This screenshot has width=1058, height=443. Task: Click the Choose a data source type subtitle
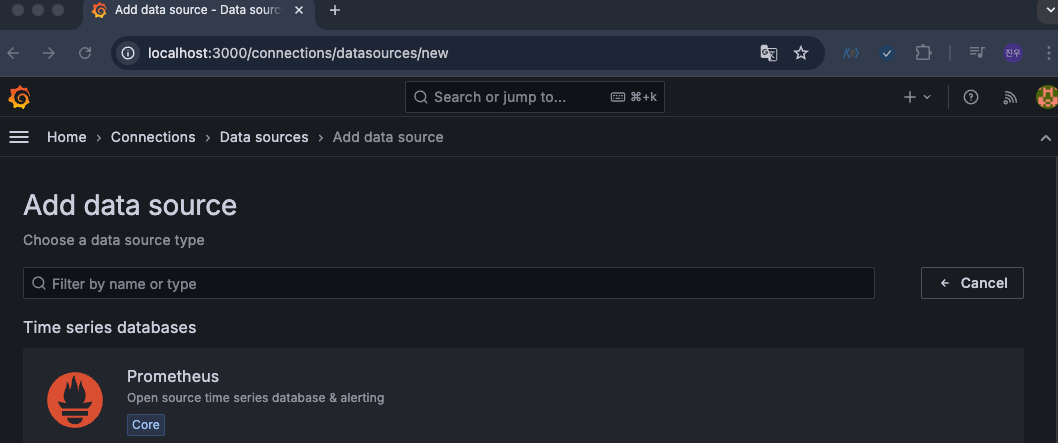coord(114,240)
